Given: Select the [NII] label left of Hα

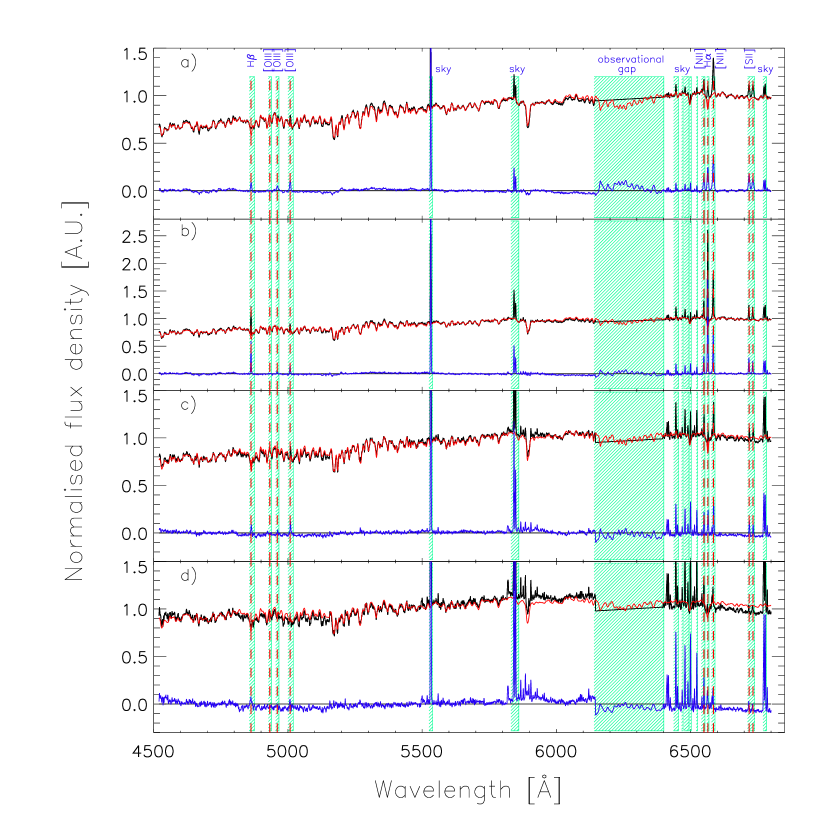Looking at the screenshot, I should point(699,59).
